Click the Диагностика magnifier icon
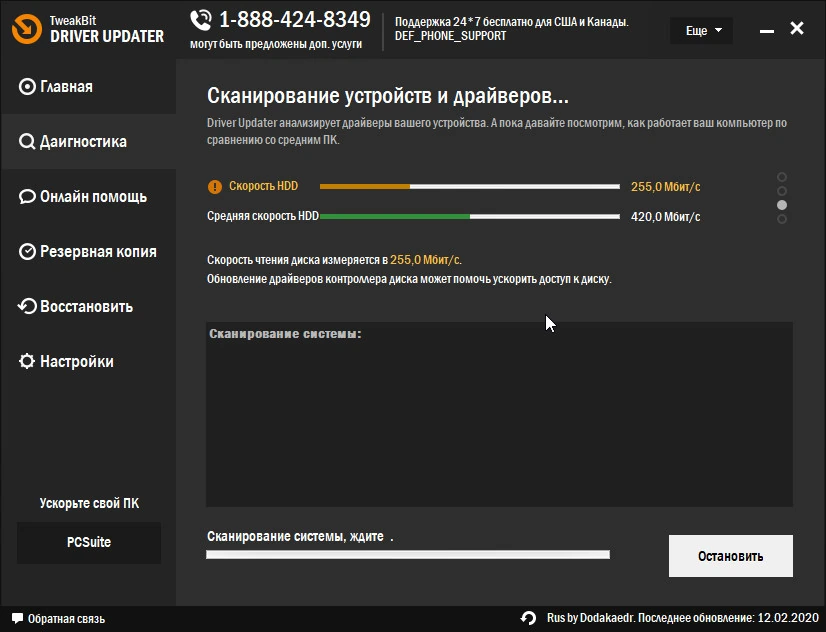The width and height of the screenshot is (826, 632). tap(27, 142)
